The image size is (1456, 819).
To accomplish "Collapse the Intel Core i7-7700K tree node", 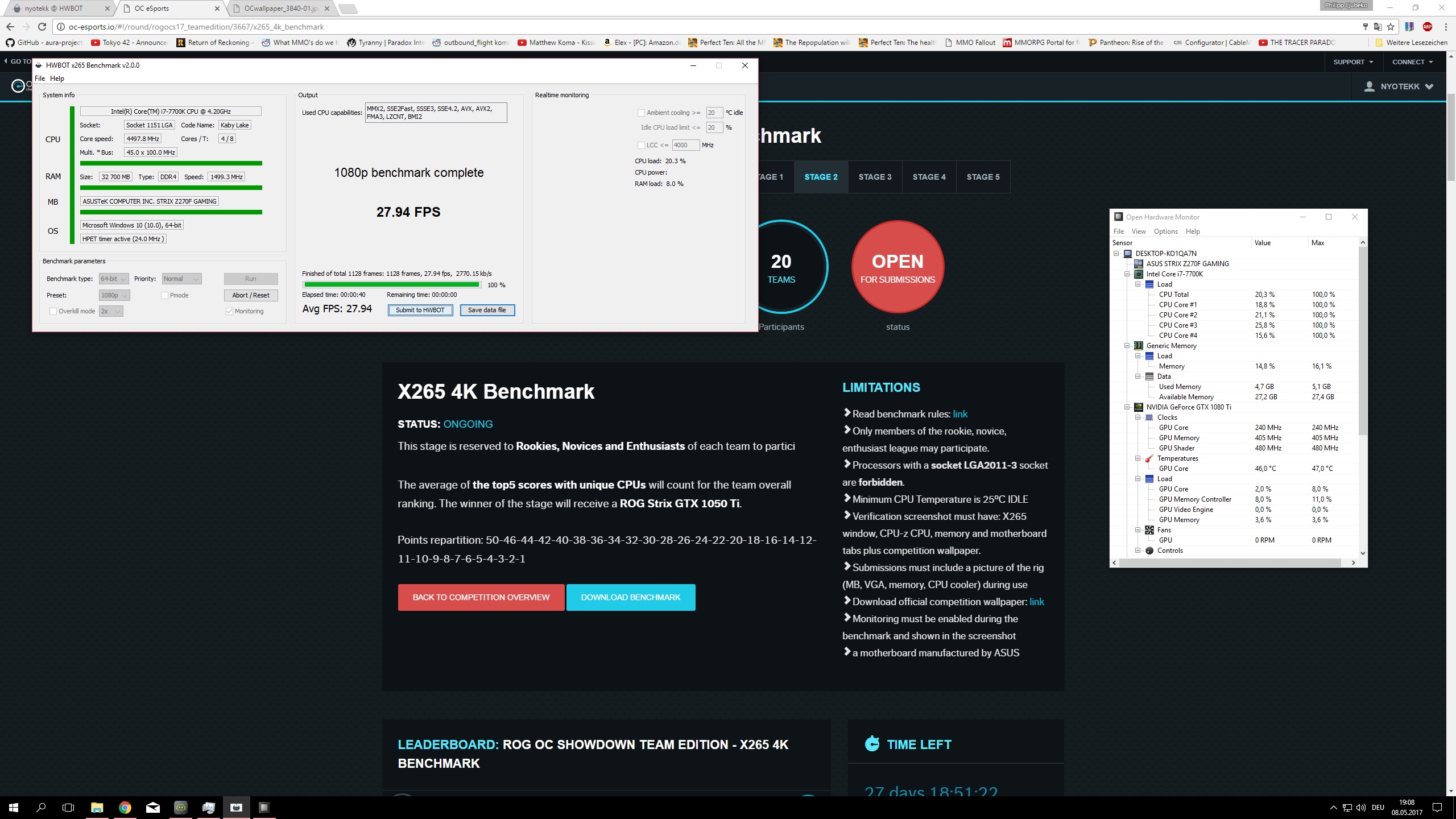I will click(1127, 274).
